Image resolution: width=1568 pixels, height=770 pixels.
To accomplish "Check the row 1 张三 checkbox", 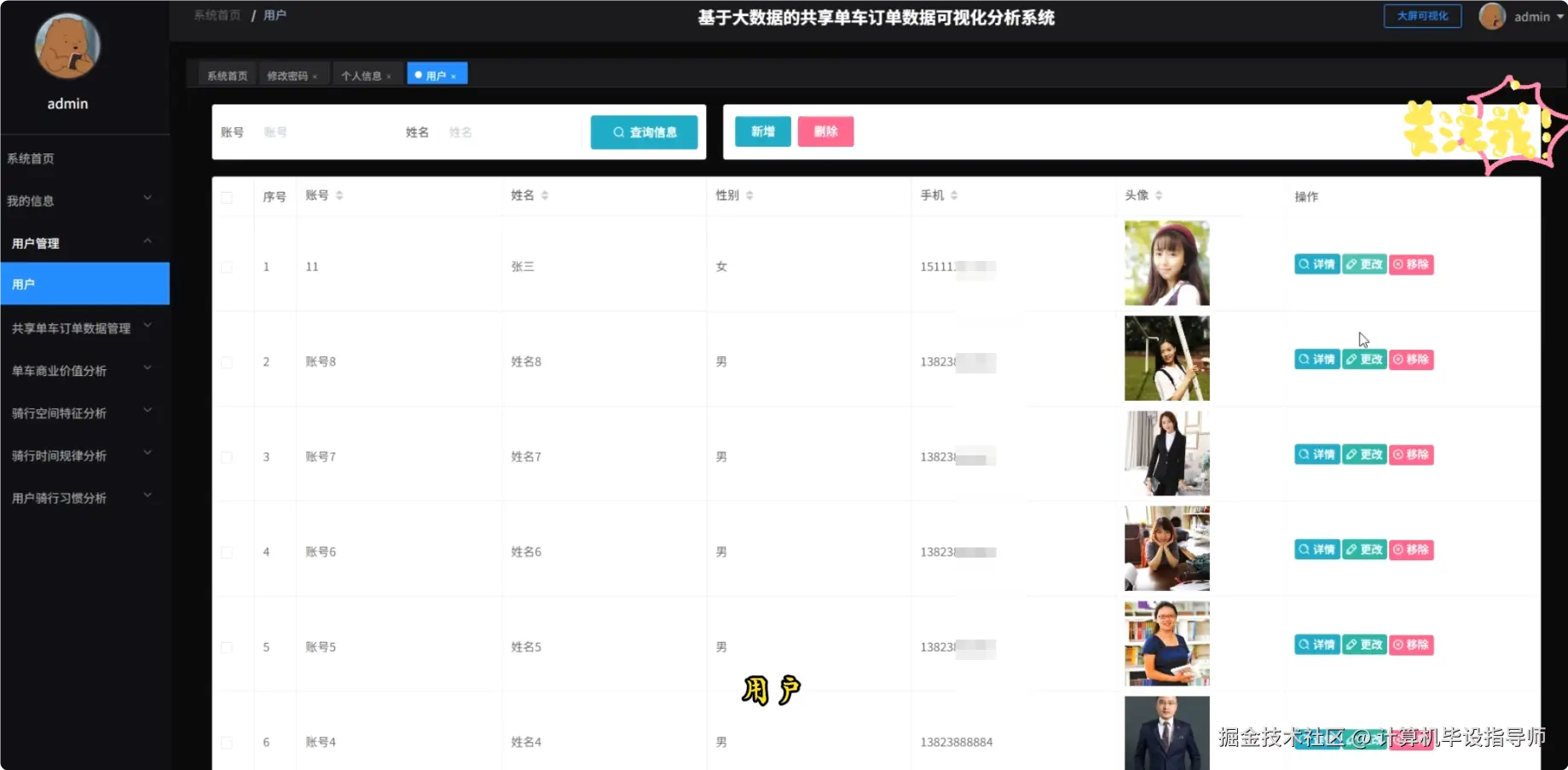I will 227,267.
